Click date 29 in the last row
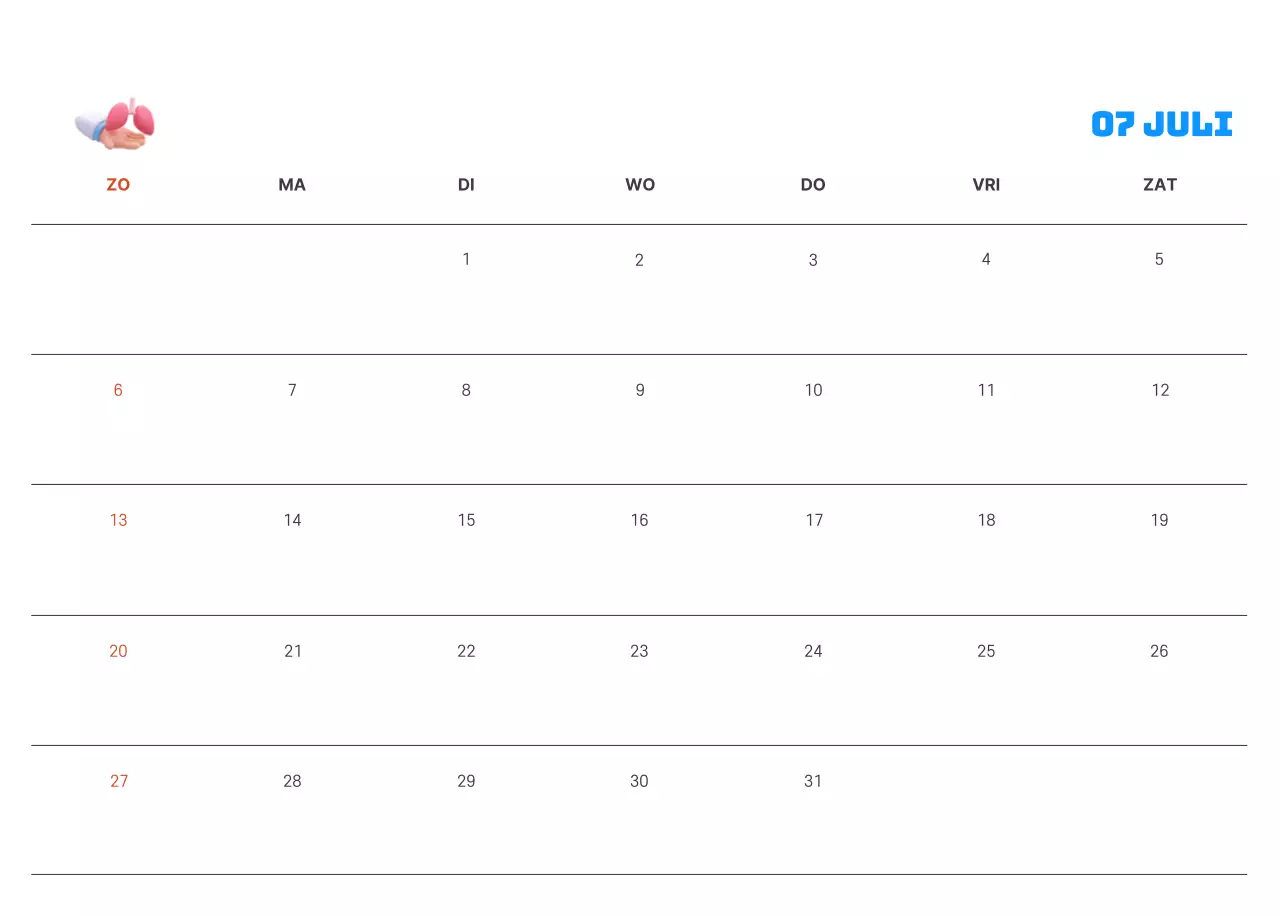Screen dimensions: 1280x916 click(x=466, y=781)
